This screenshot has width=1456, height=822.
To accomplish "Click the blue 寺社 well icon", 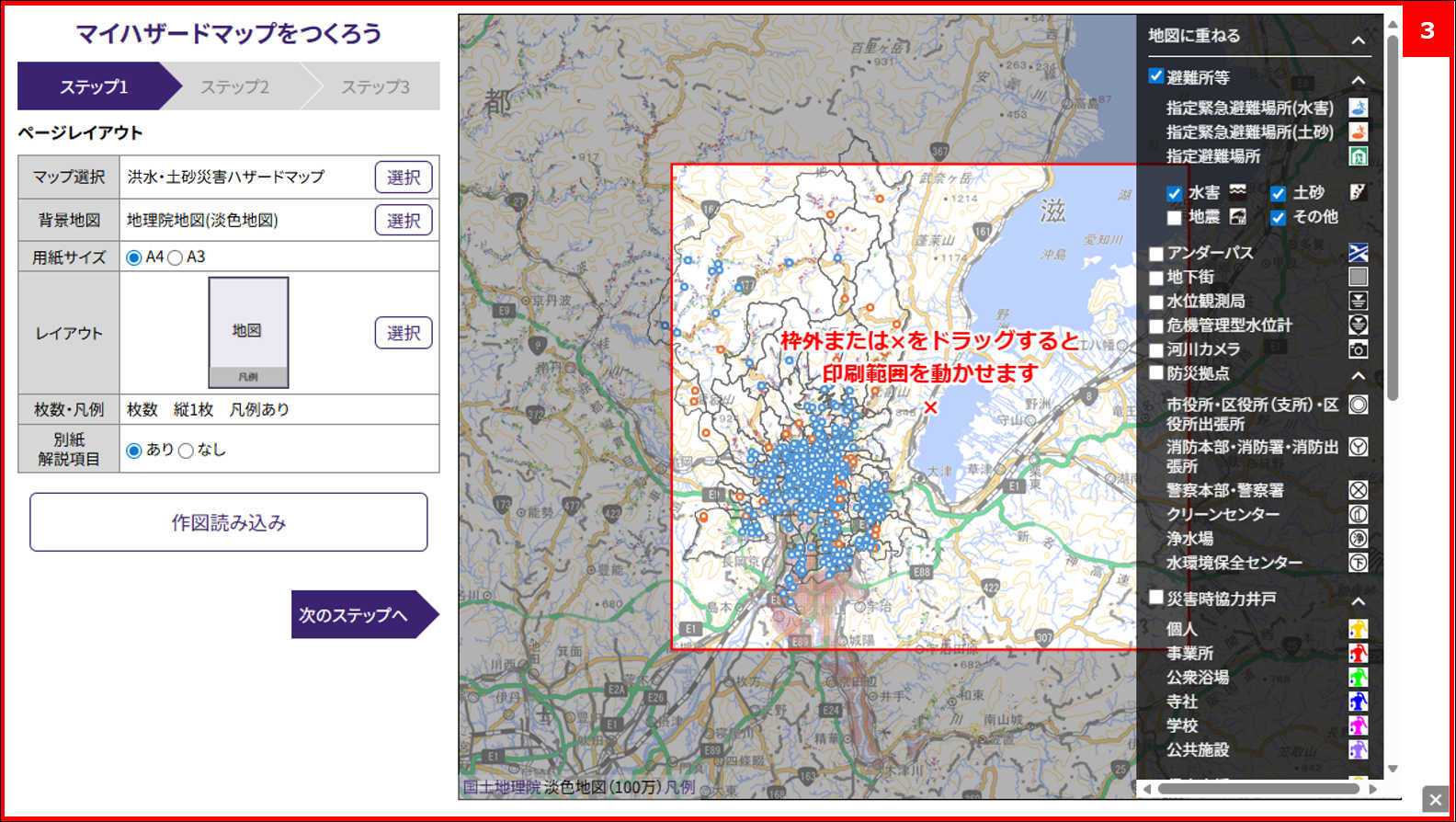I will 1358,701.
